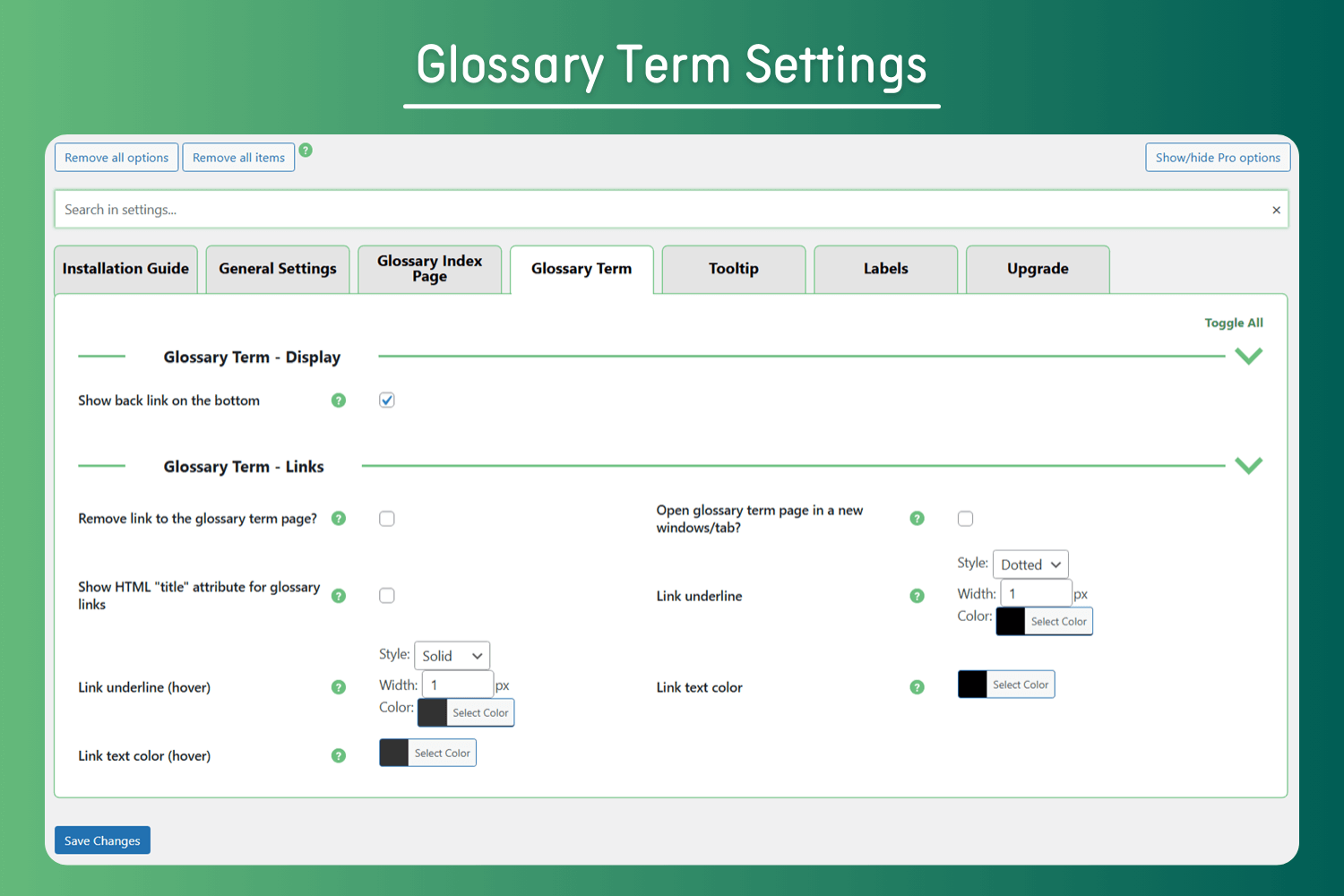Open help for Show back link on bottom

pos(339,401)
